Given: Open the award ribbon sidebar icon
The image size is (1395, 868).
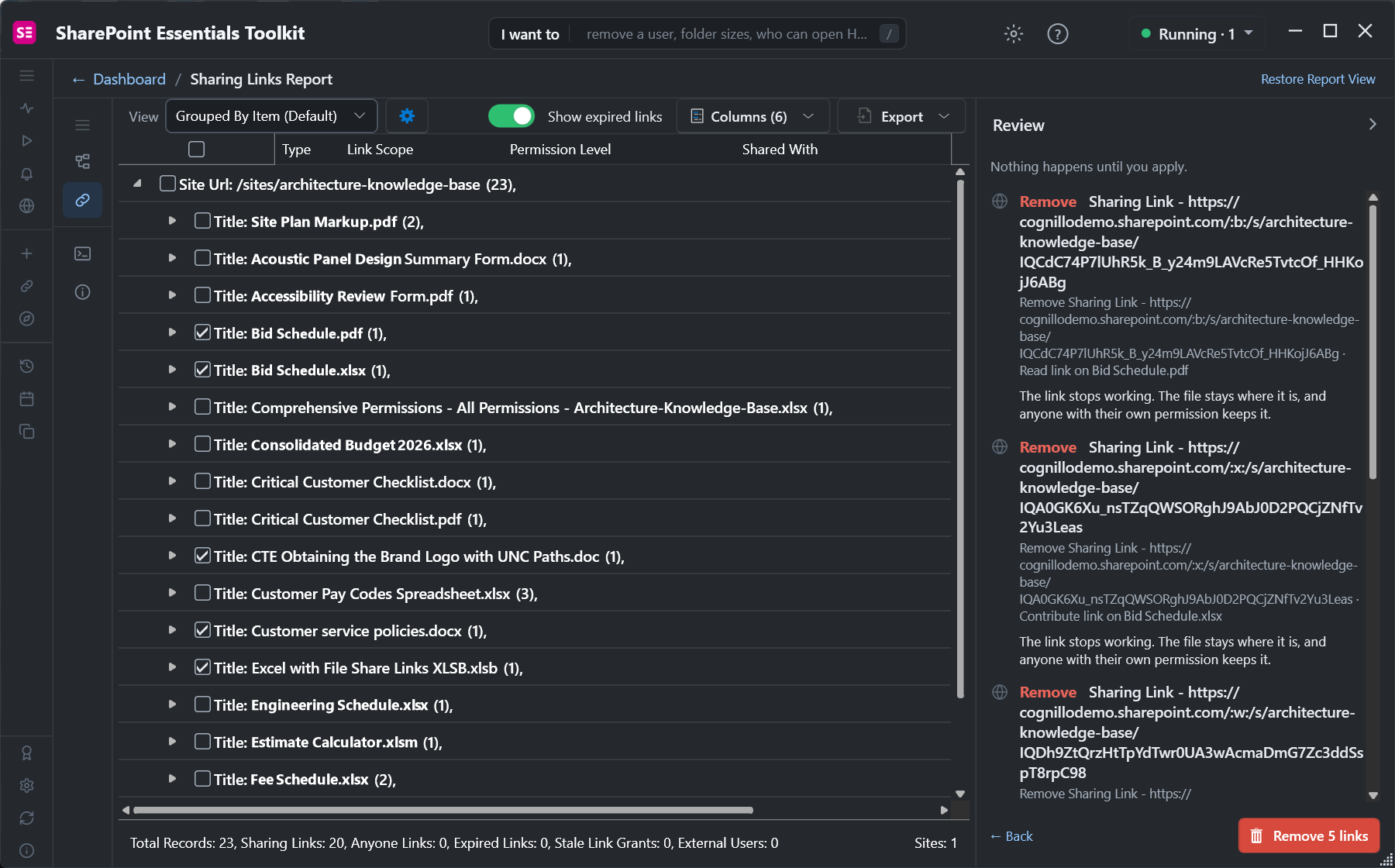Looking at the screenshot, I should (27, 753).
